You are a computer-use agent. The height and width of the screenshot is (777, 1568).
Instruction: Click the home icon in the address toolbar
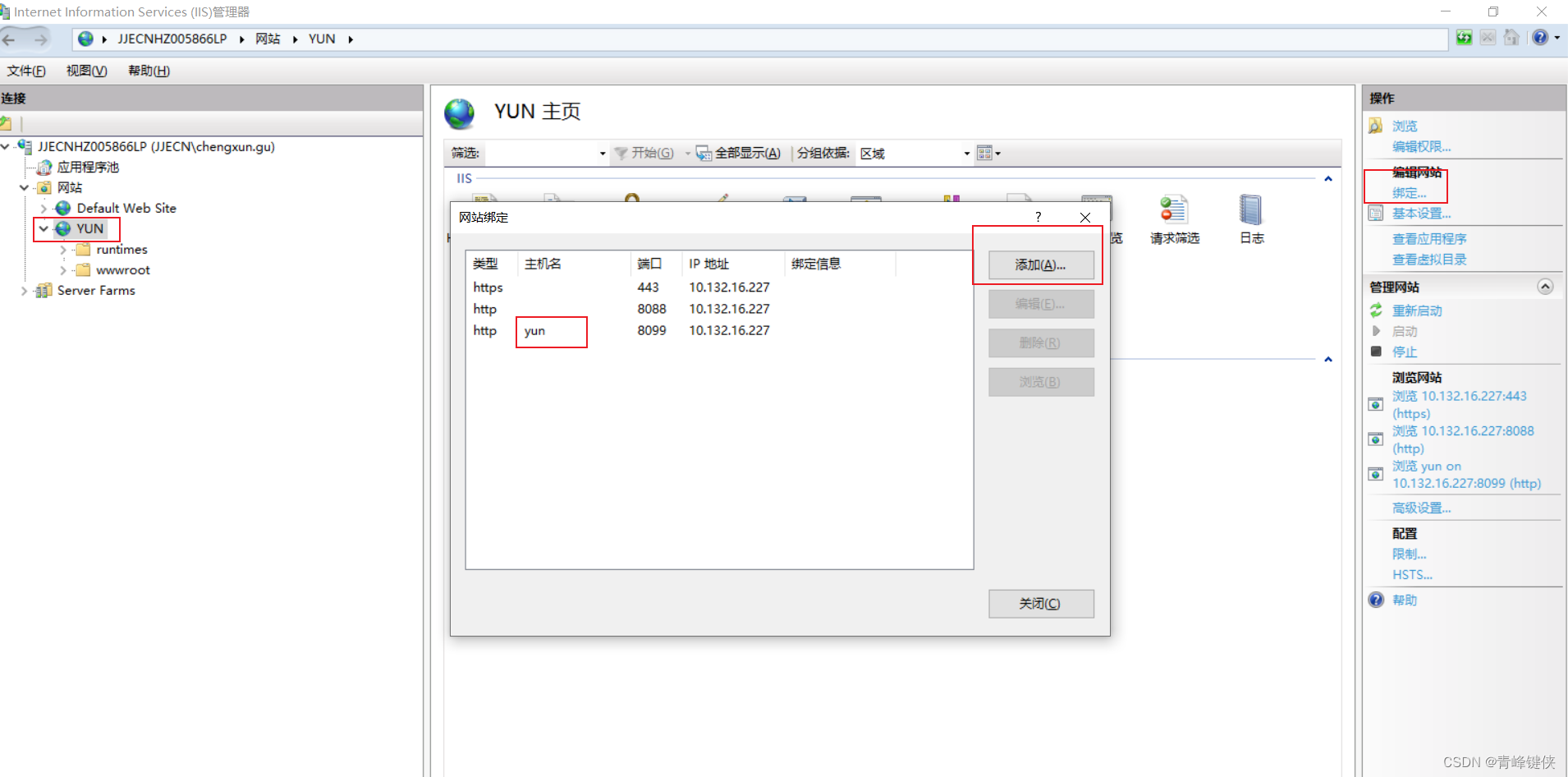coord(1511,38)
